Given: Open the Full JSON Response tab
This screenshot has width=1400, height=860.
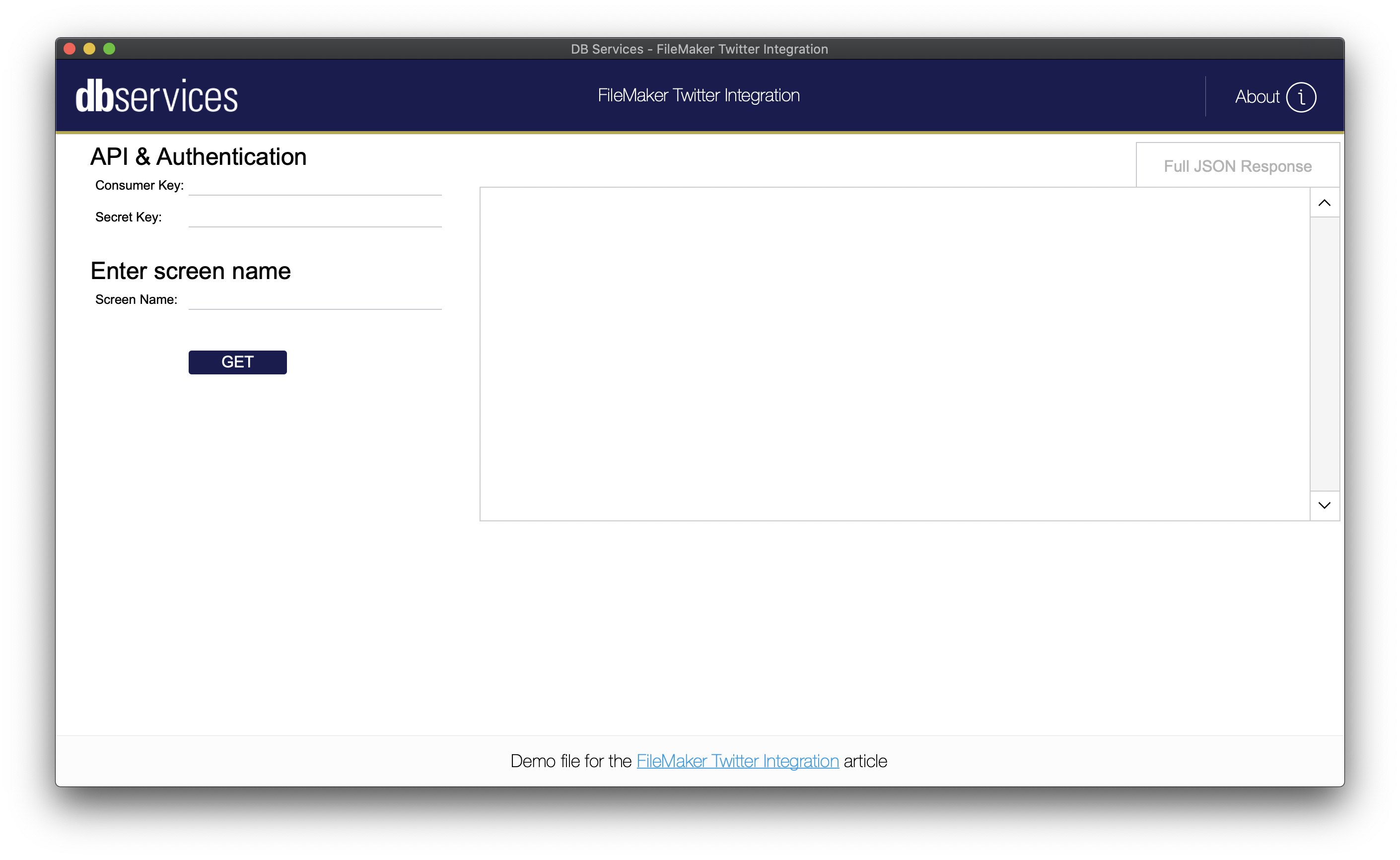Looking at the screenshot, I should [1237, 165].
